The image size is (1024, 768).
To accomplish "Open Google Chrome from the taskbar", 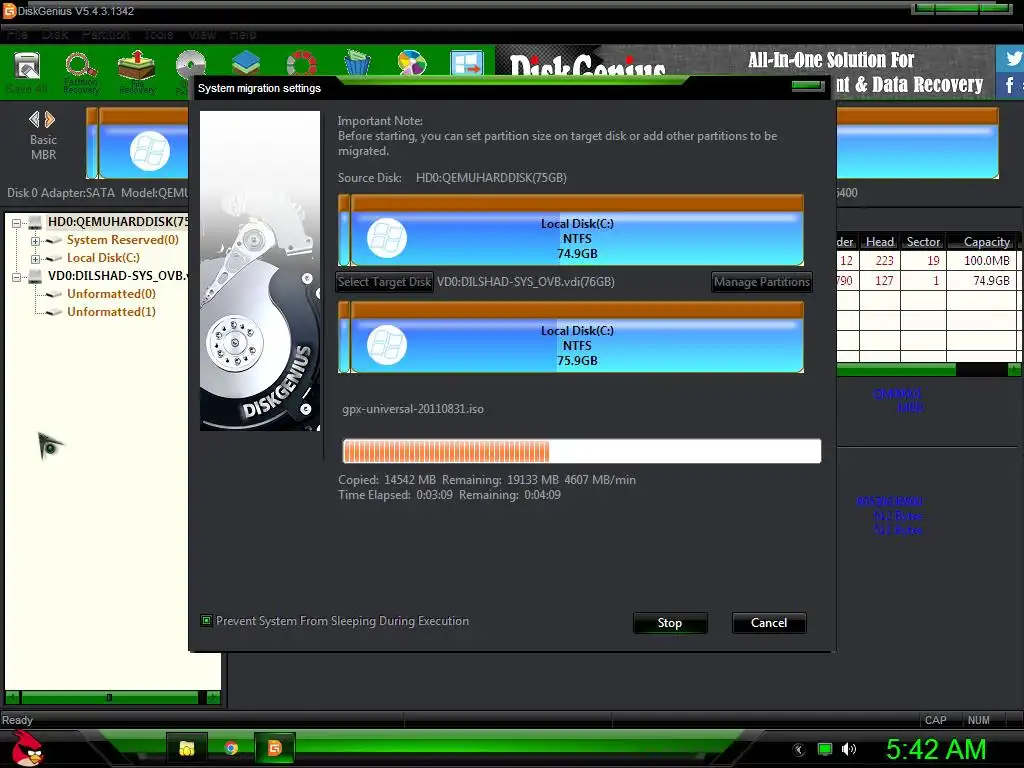I will 231,748.
